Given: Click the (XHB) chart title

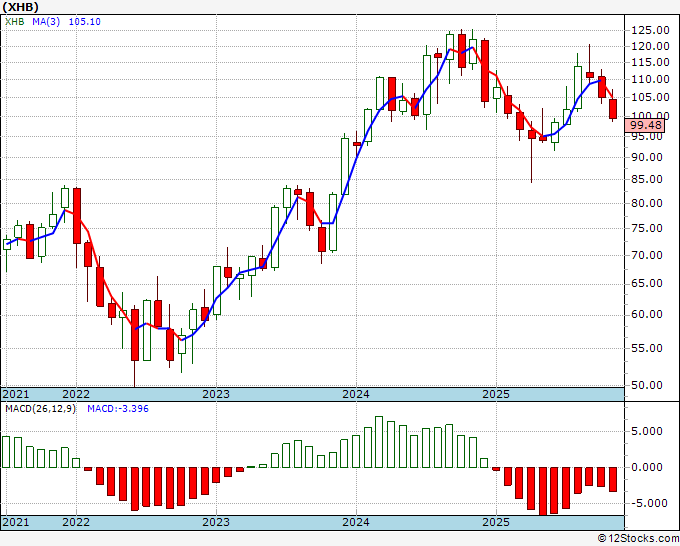Looking at the screenshot, I should (x=20, y=7).
